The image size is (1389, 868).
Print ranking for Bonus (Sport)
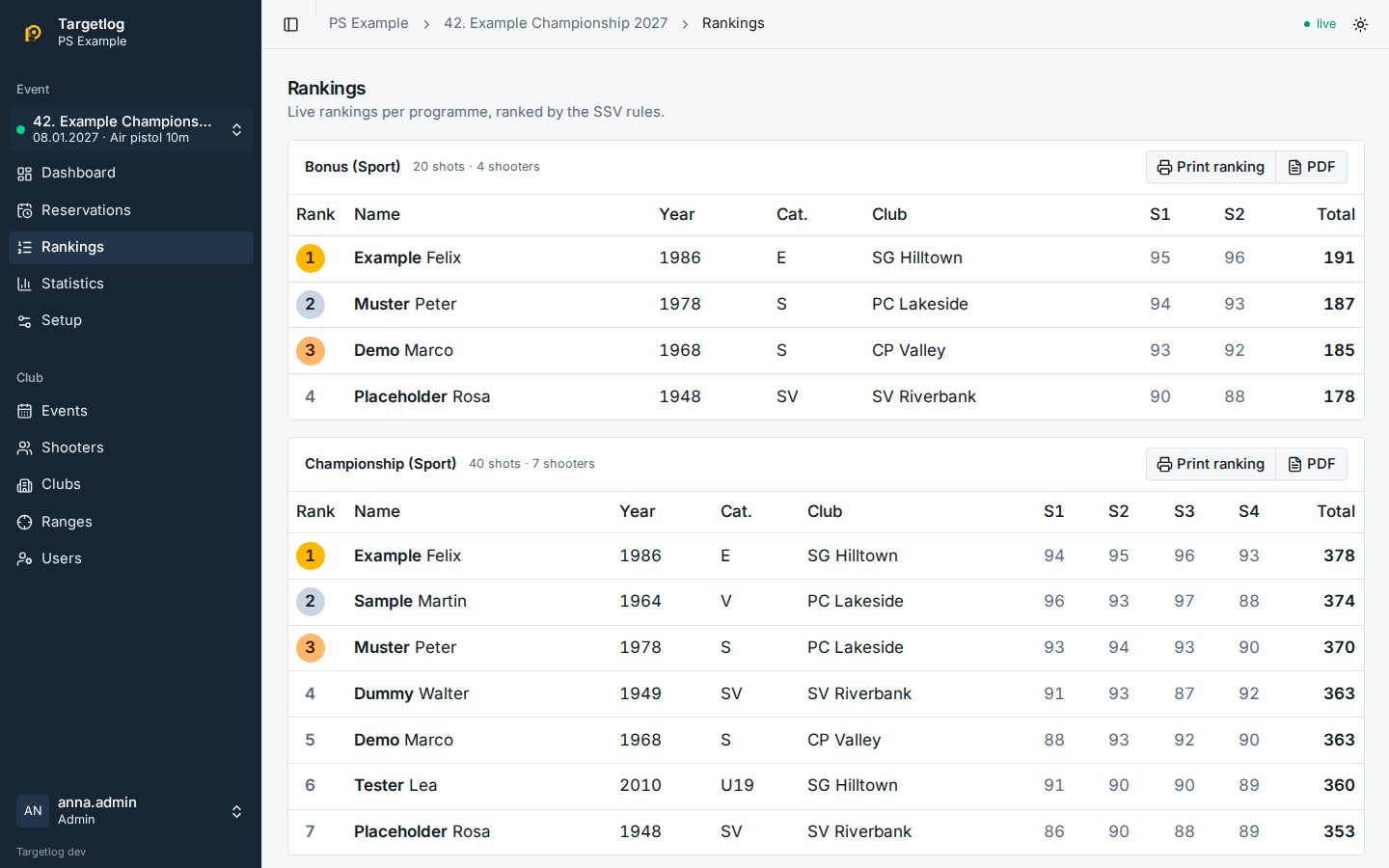pos(1211,167)
